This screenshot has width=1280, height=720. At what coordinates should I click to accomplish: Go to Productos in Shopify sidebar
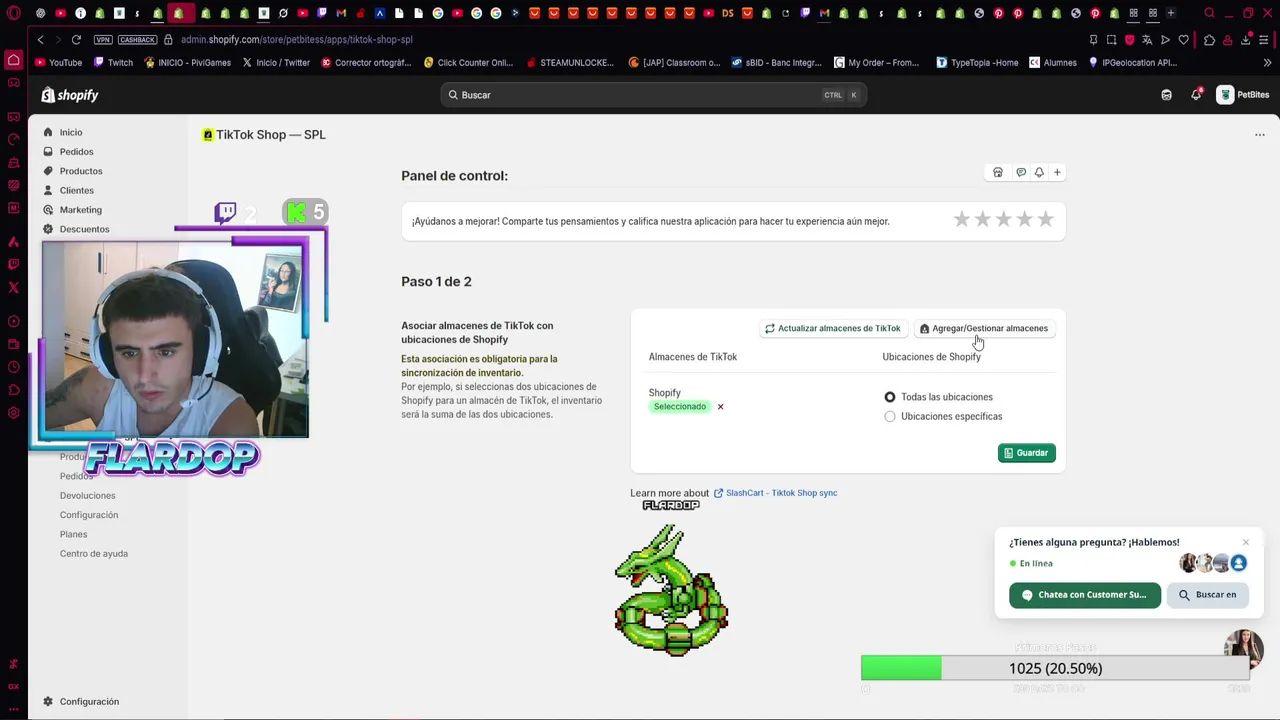click(x=80, y=171)
